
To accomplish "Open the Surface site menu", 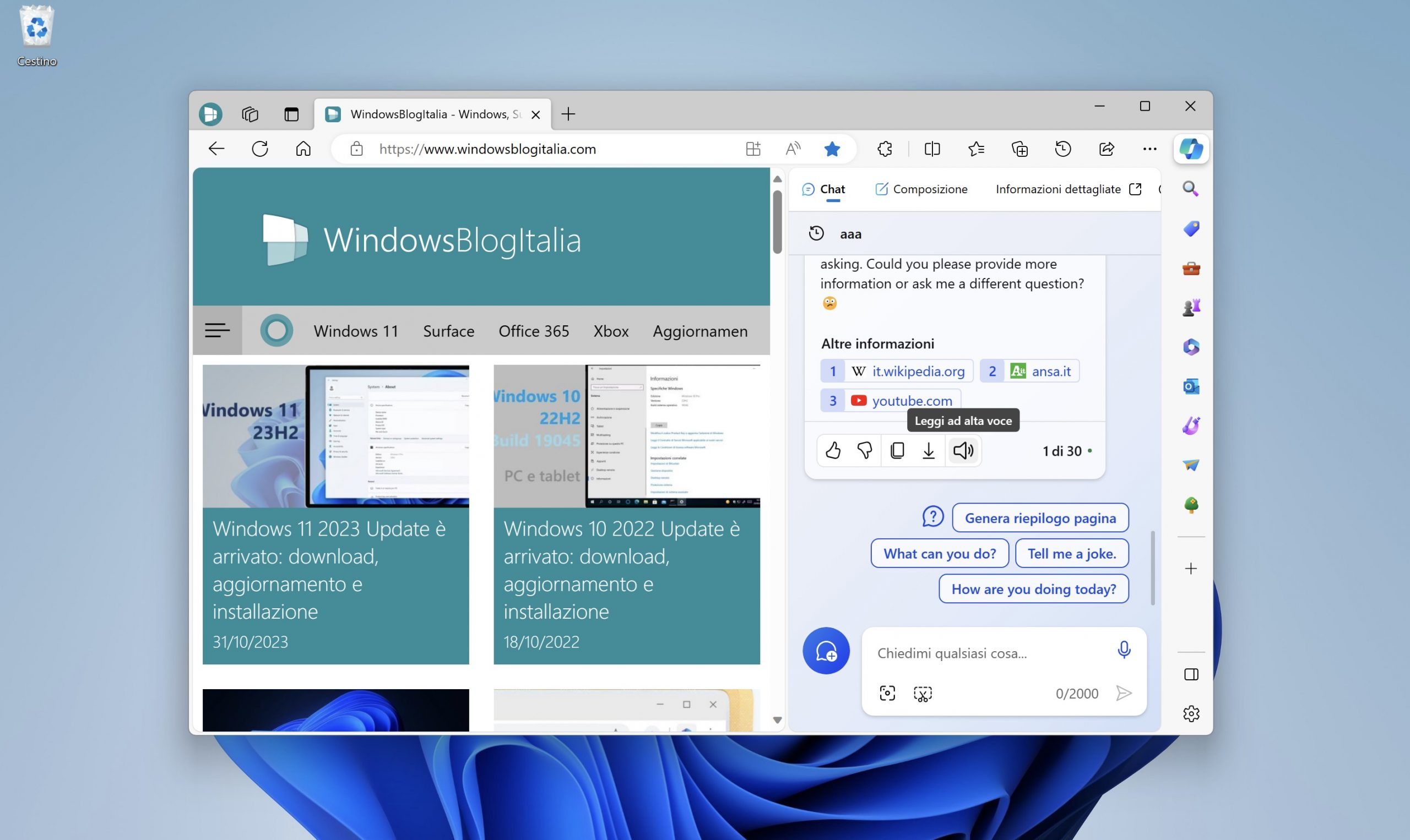I will 448,331.
